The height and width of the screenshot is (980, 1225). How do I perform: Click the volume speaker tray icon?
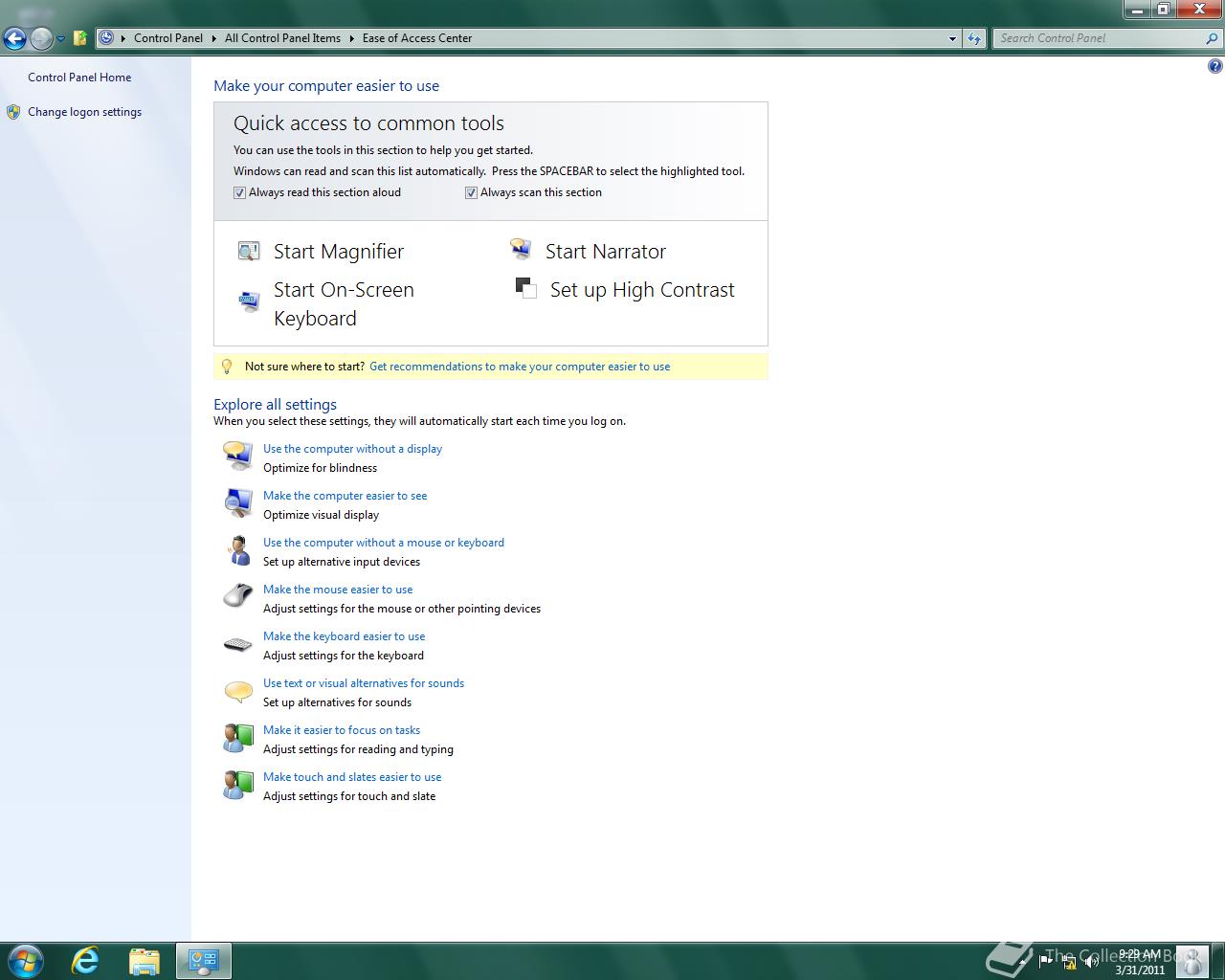pos(1092,961)
